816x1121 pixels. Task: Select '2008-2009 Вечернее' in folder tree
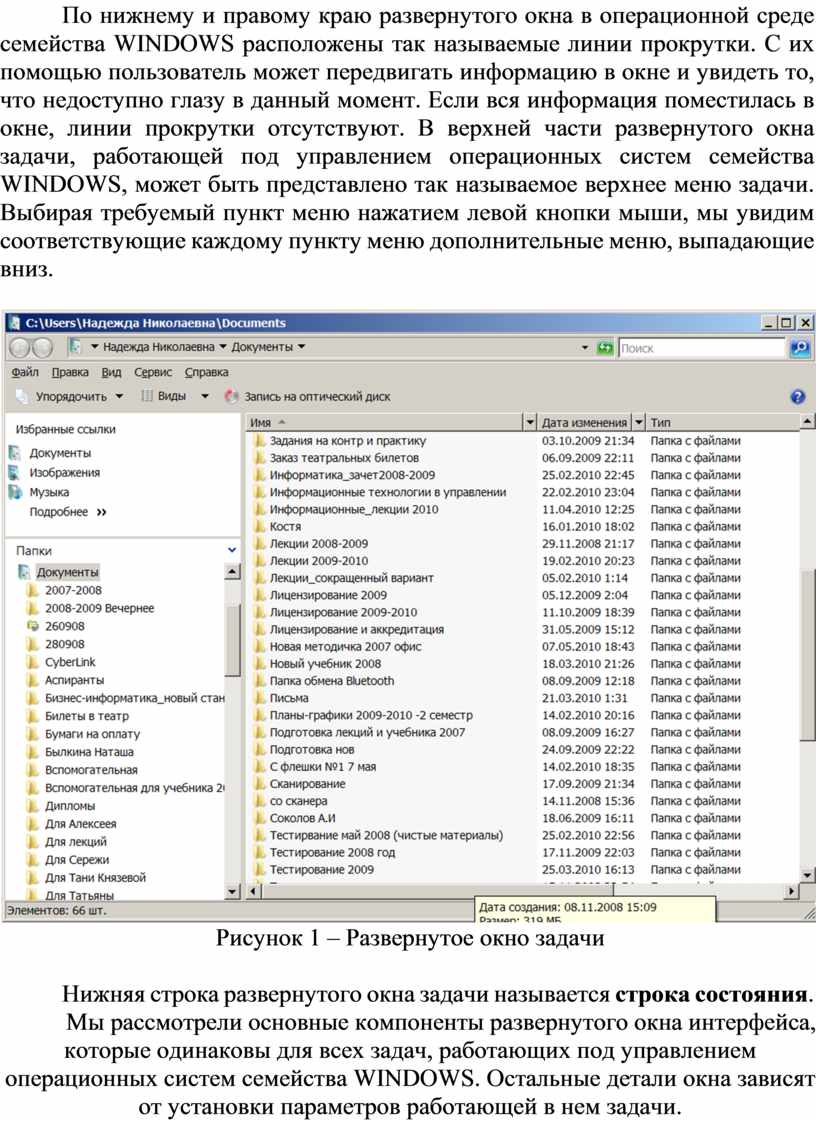pyautogui.click(x=99, y=608)
